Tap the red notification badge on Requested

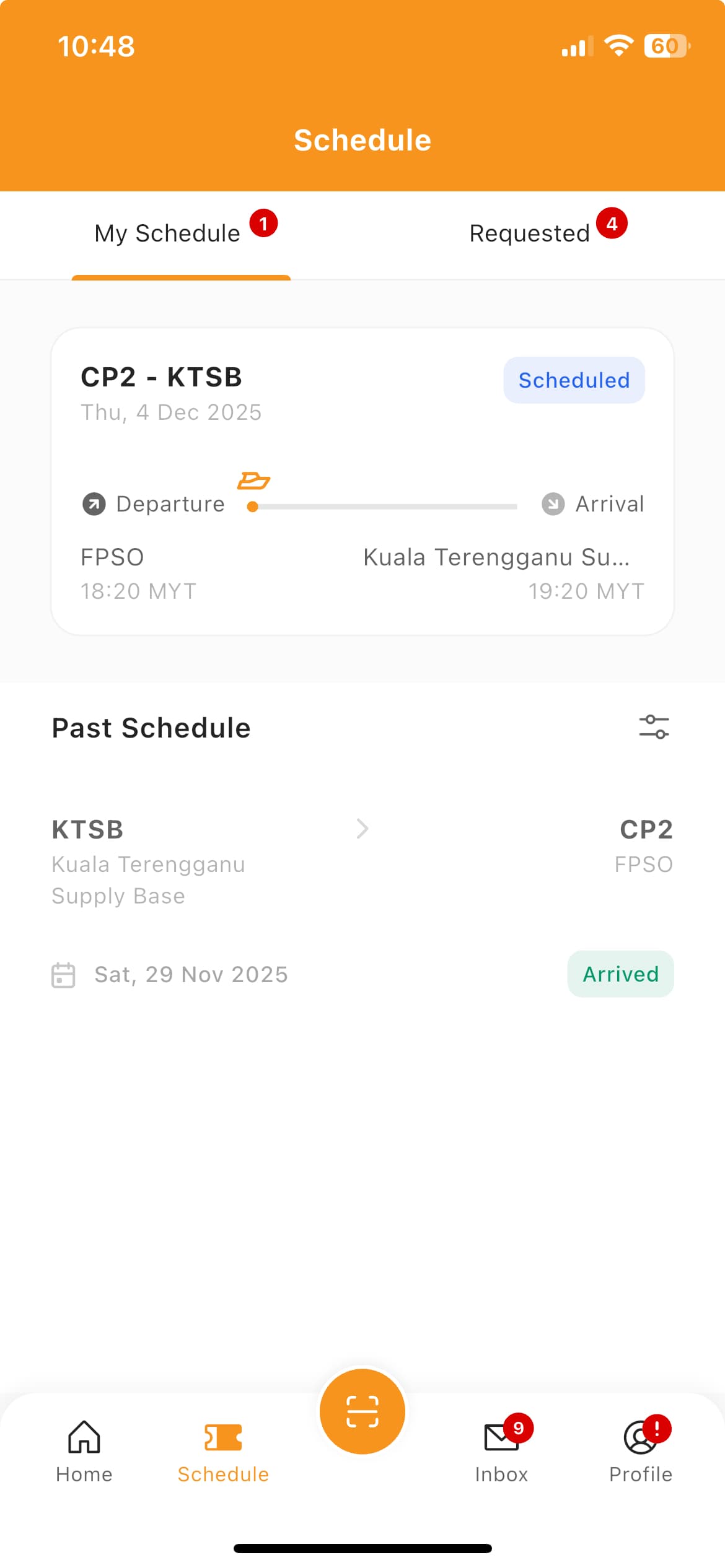click(612, 224)
